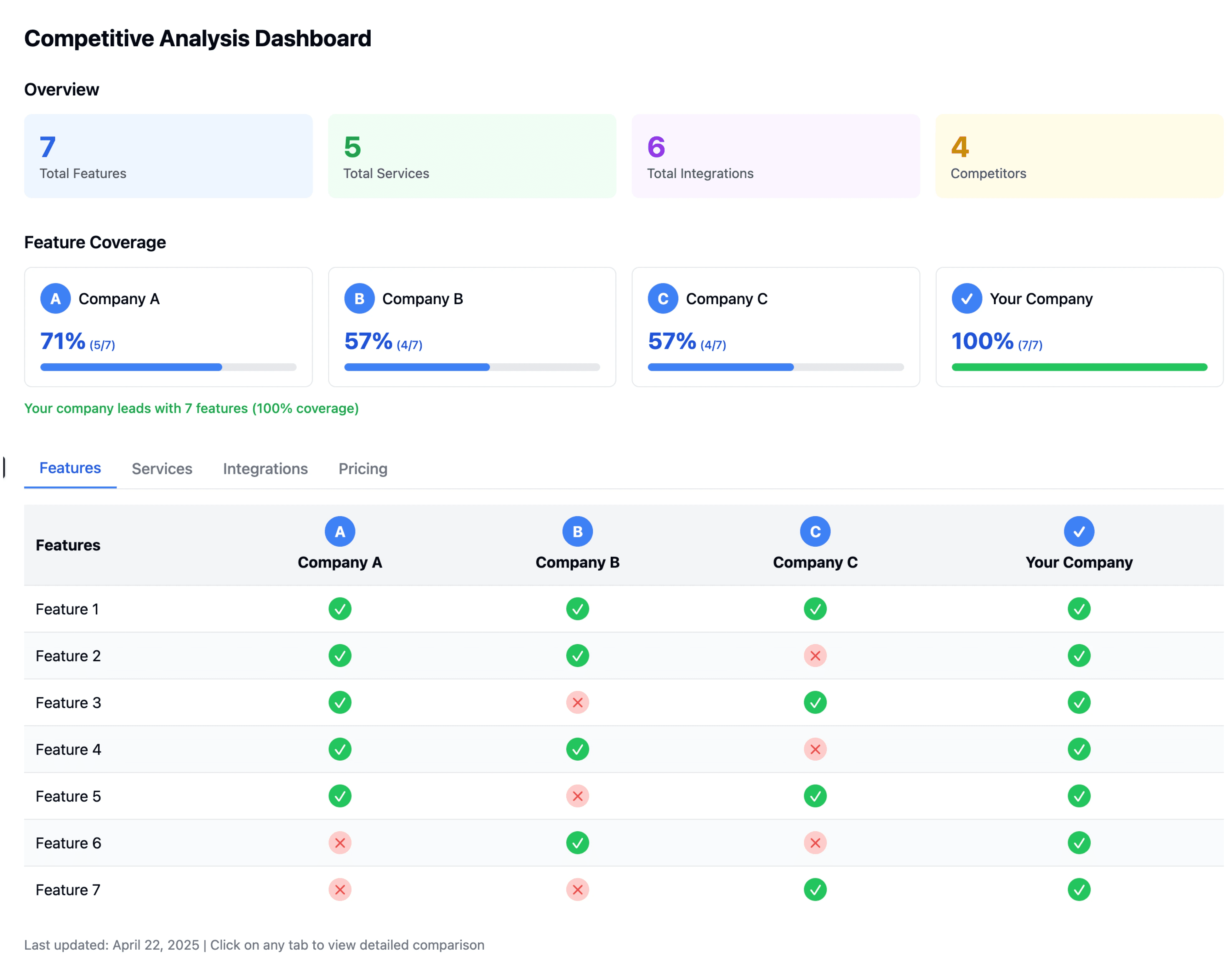Click Feature 3 red cross for Company B
Screen dimensions: 1232x967
click(577, 703)
